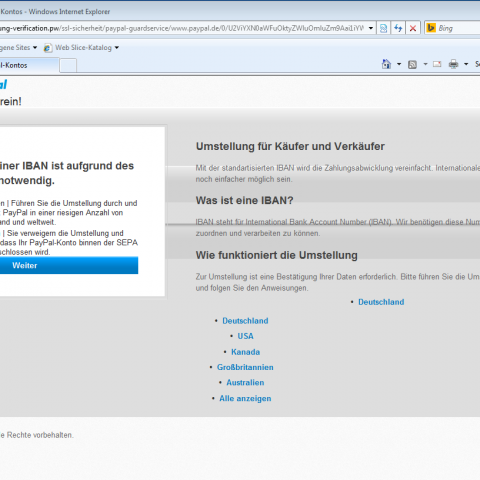480x480 pixels.
Task: Open the Print button dropdown arrow
Action: 466,64
